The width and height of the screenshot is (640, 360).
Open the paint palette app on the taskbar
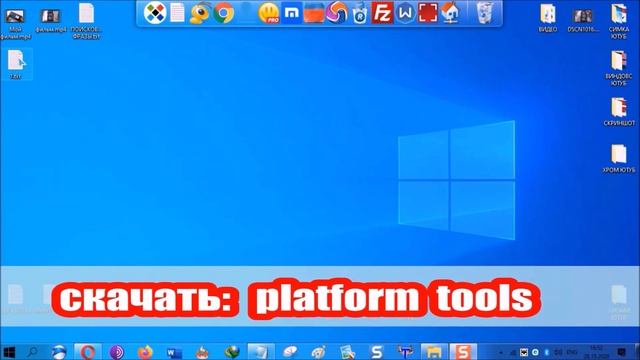(x=318, y=352)
